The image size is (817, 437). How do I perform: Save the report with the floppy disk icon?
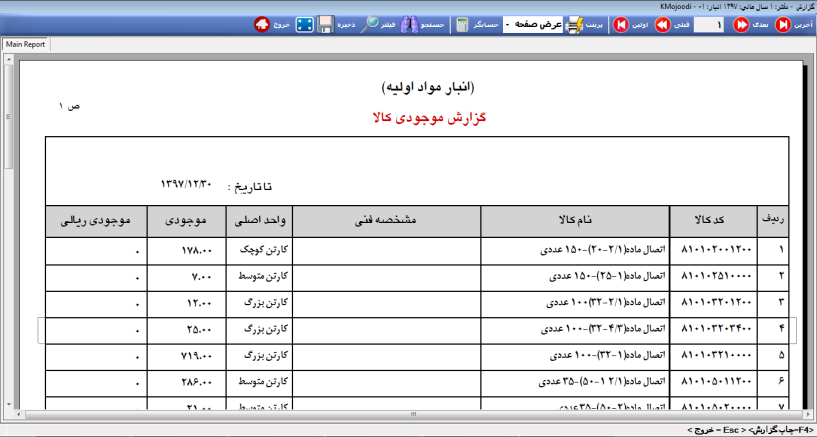pyautogui.click(x=326, y=23)
